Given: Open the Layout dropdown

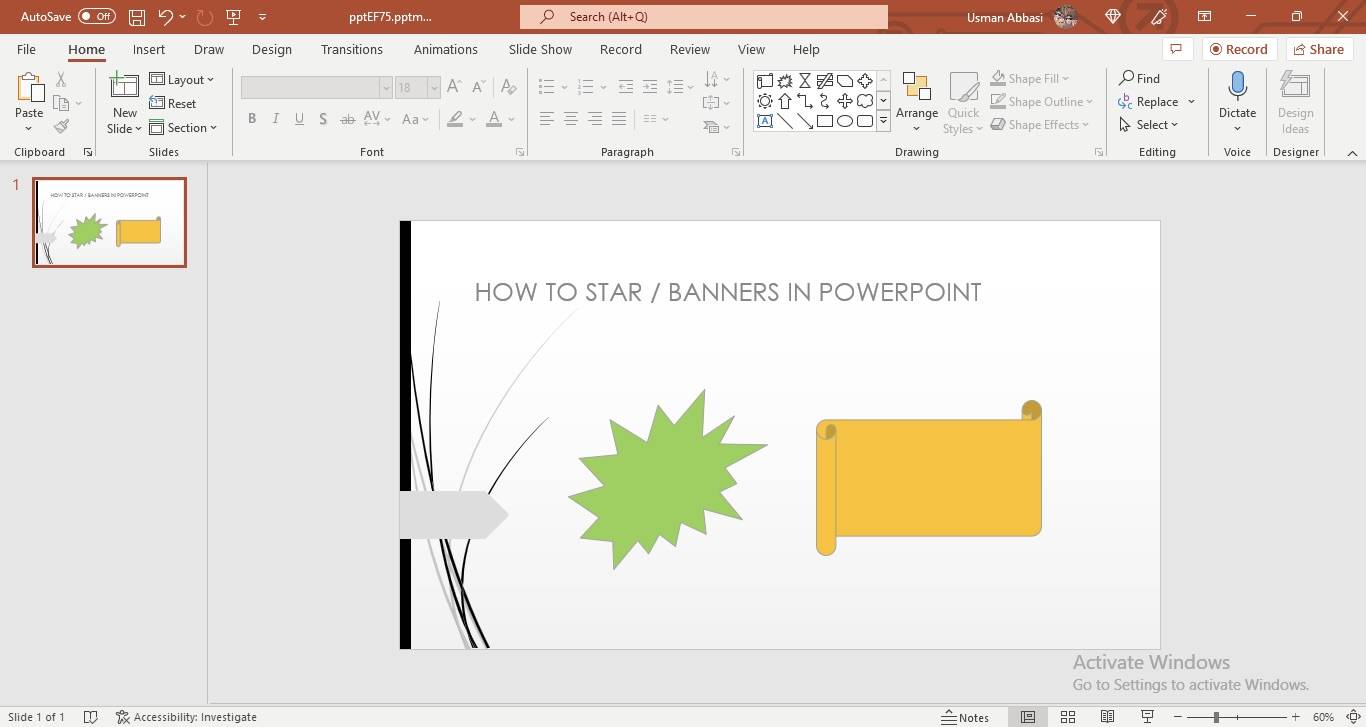Looking at the screenshot, I should (x=181, y=79).
